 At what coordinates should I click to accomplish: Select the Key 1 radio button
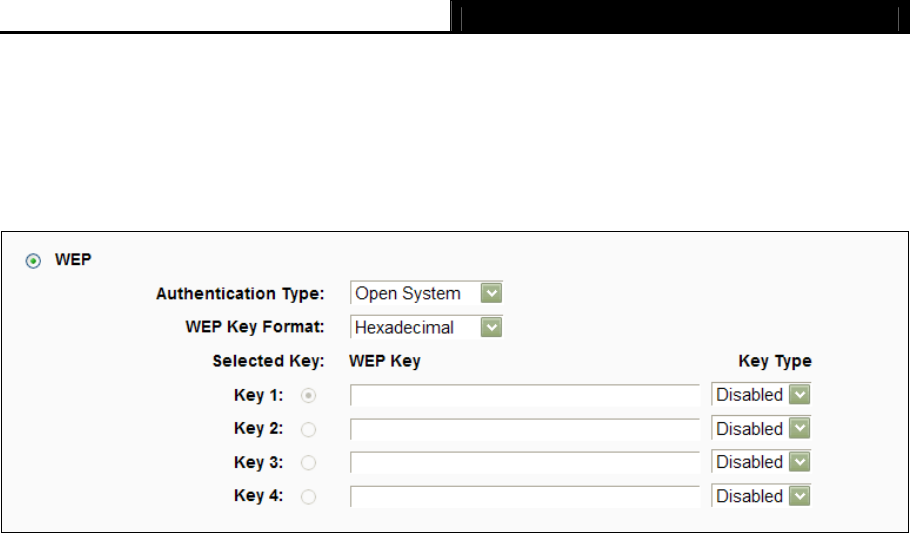point(309,395)
